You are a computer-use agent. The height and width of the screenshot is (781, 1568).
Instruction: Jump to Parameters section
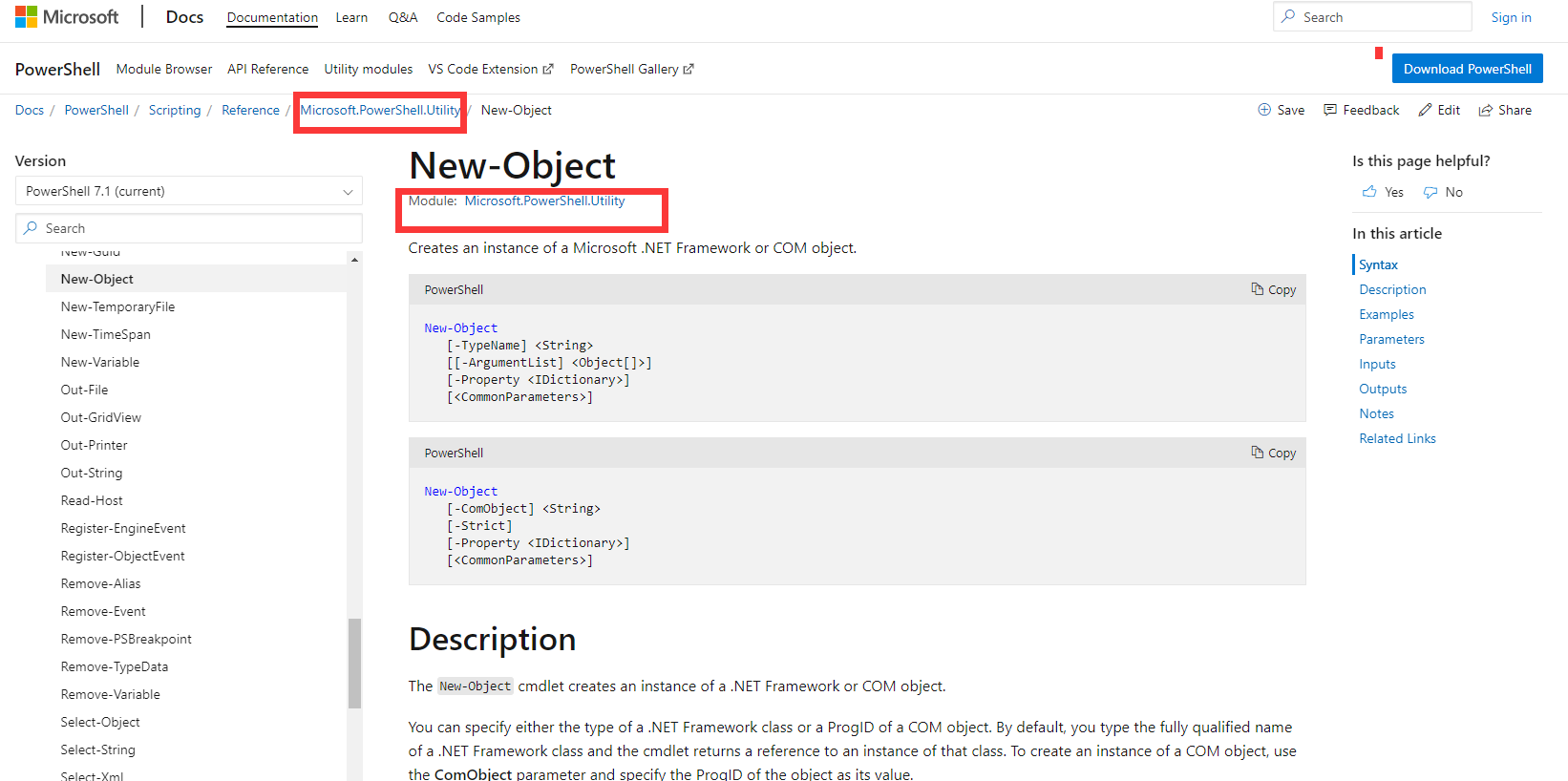1391,339
